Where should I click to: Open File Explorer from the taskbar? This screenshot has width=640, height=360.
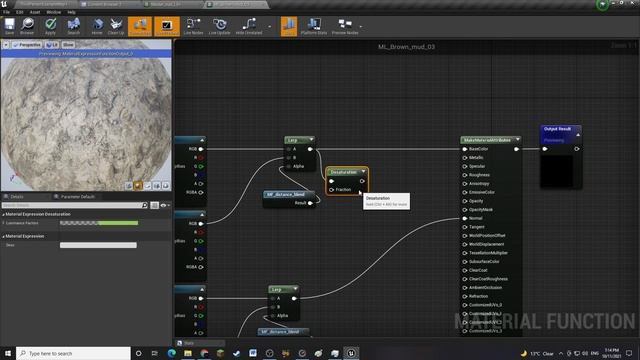[x=188, y=353]
